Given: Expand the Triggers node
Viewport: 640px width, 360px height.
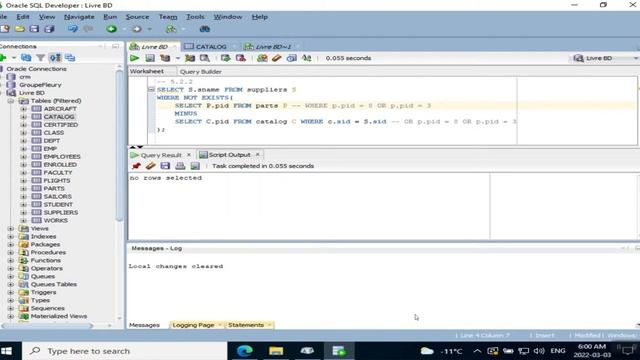Looking at the screenshot, I should 11,292.
